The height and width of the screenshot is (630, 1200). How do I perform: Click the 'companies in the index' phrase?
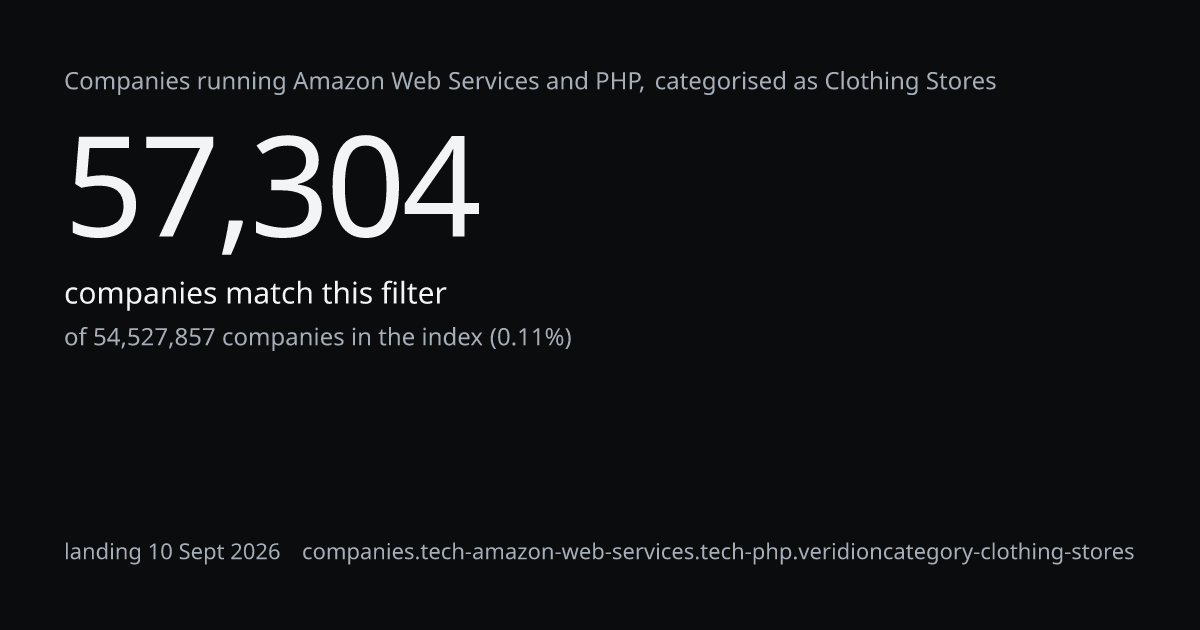[352, 337]
